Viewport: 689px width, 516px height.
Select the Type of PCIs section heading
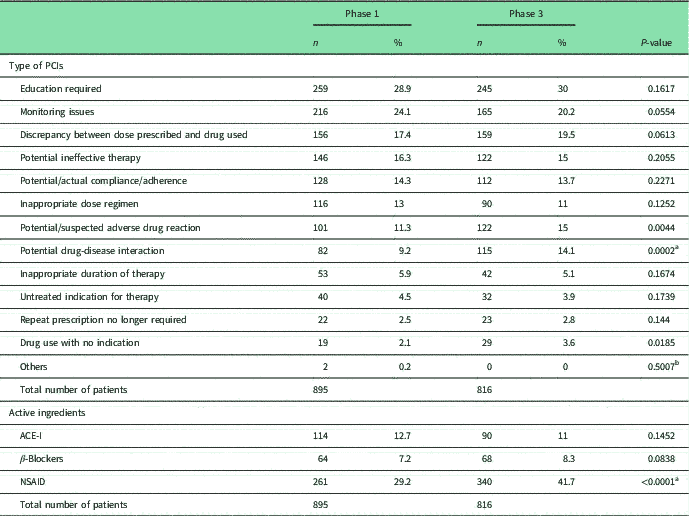[x=40, y=65]
